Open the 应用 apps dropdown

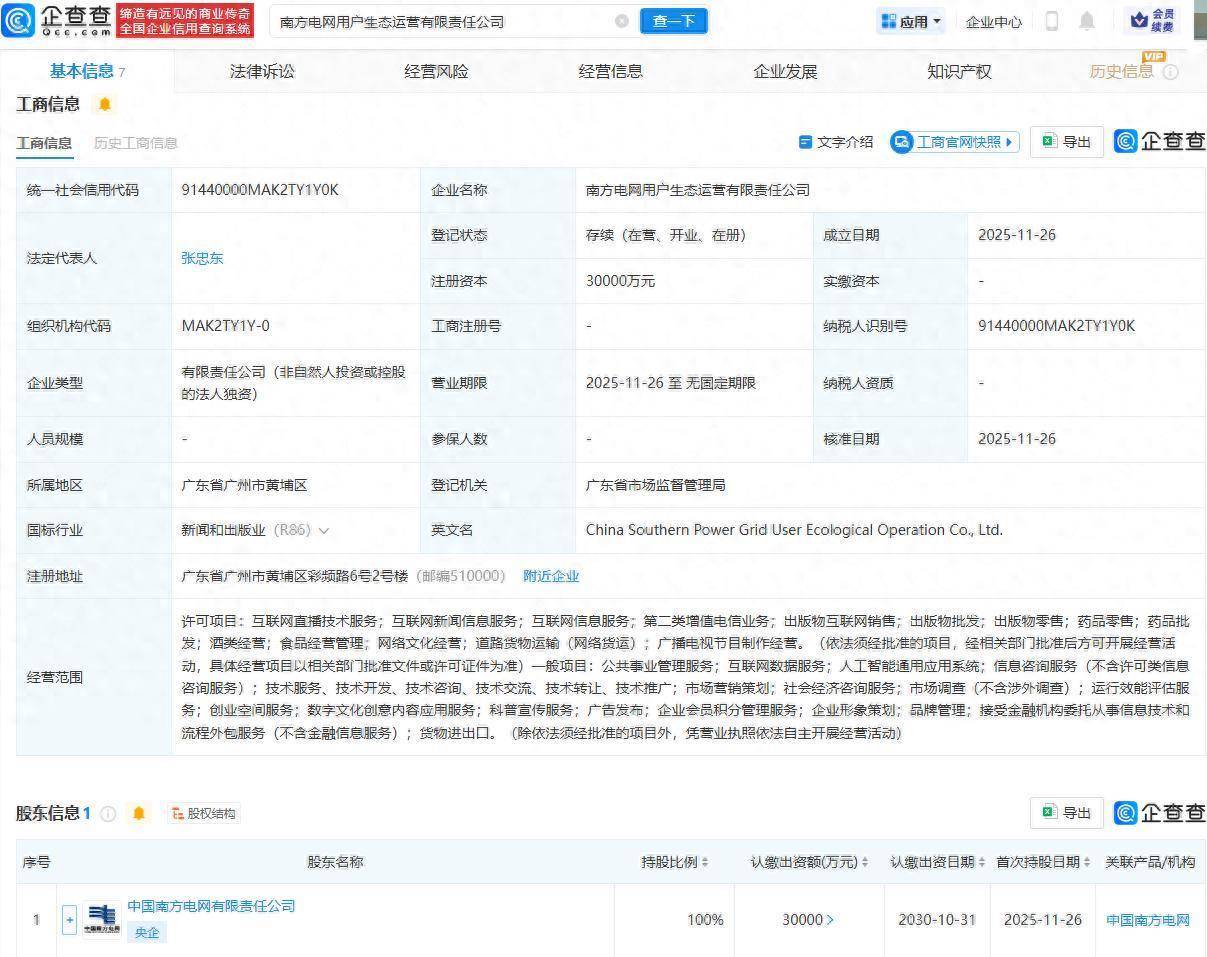pyautogui.click(x=910, y=20)
